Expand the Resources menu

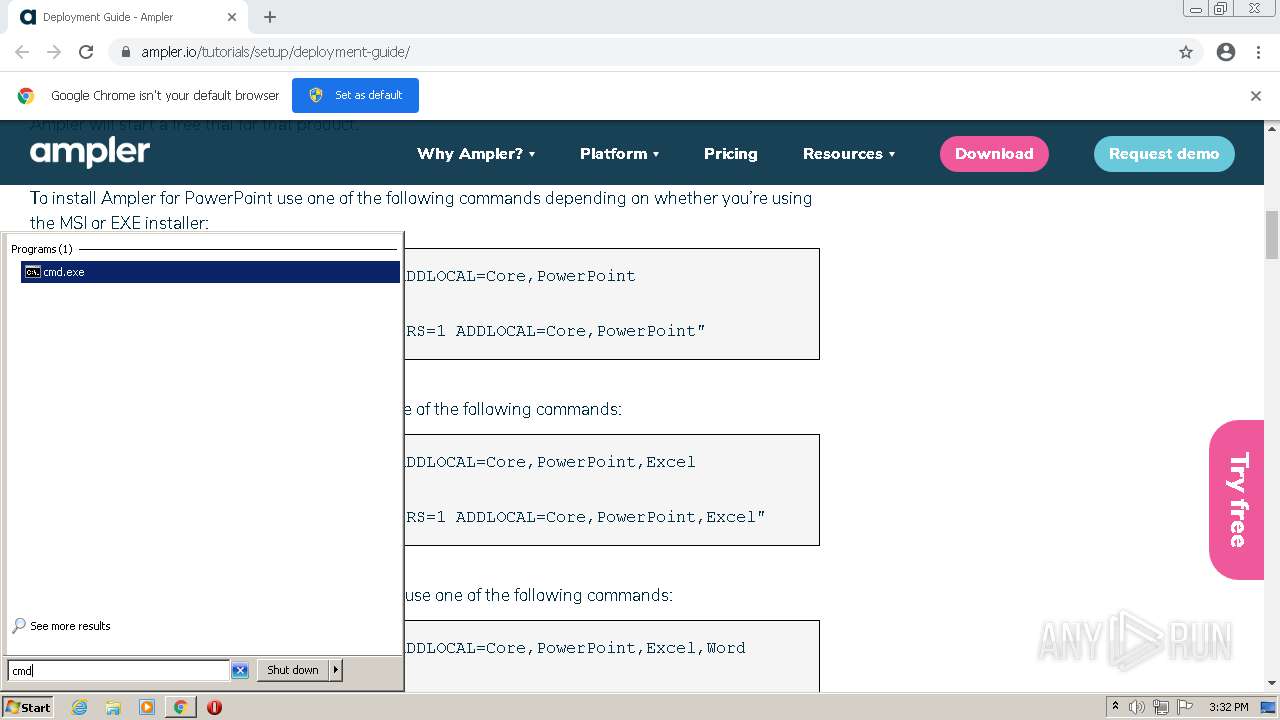point(849,153)
